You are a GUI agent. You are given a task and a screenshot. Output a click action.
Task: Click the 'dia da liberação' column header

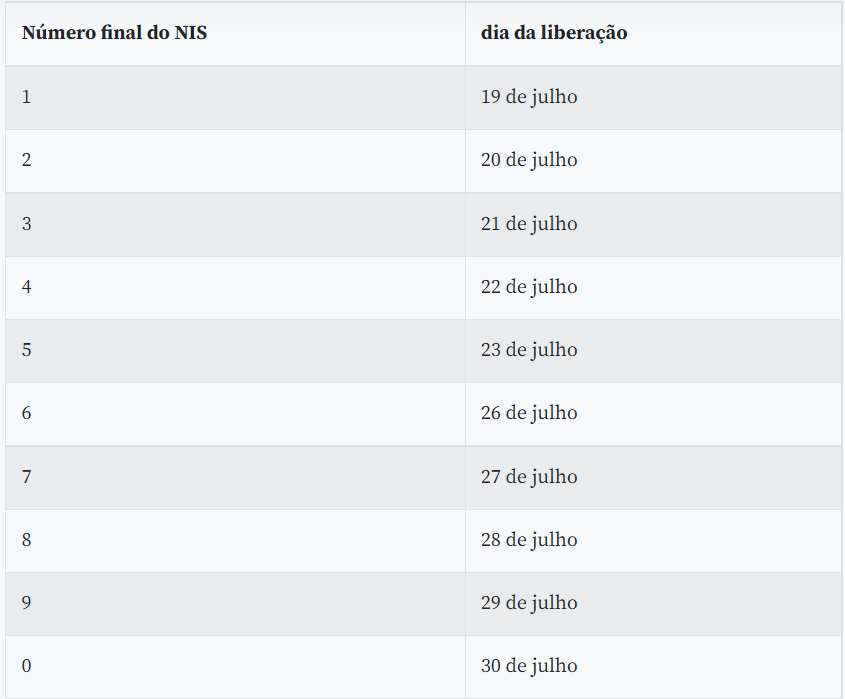[x=653, y=33]
